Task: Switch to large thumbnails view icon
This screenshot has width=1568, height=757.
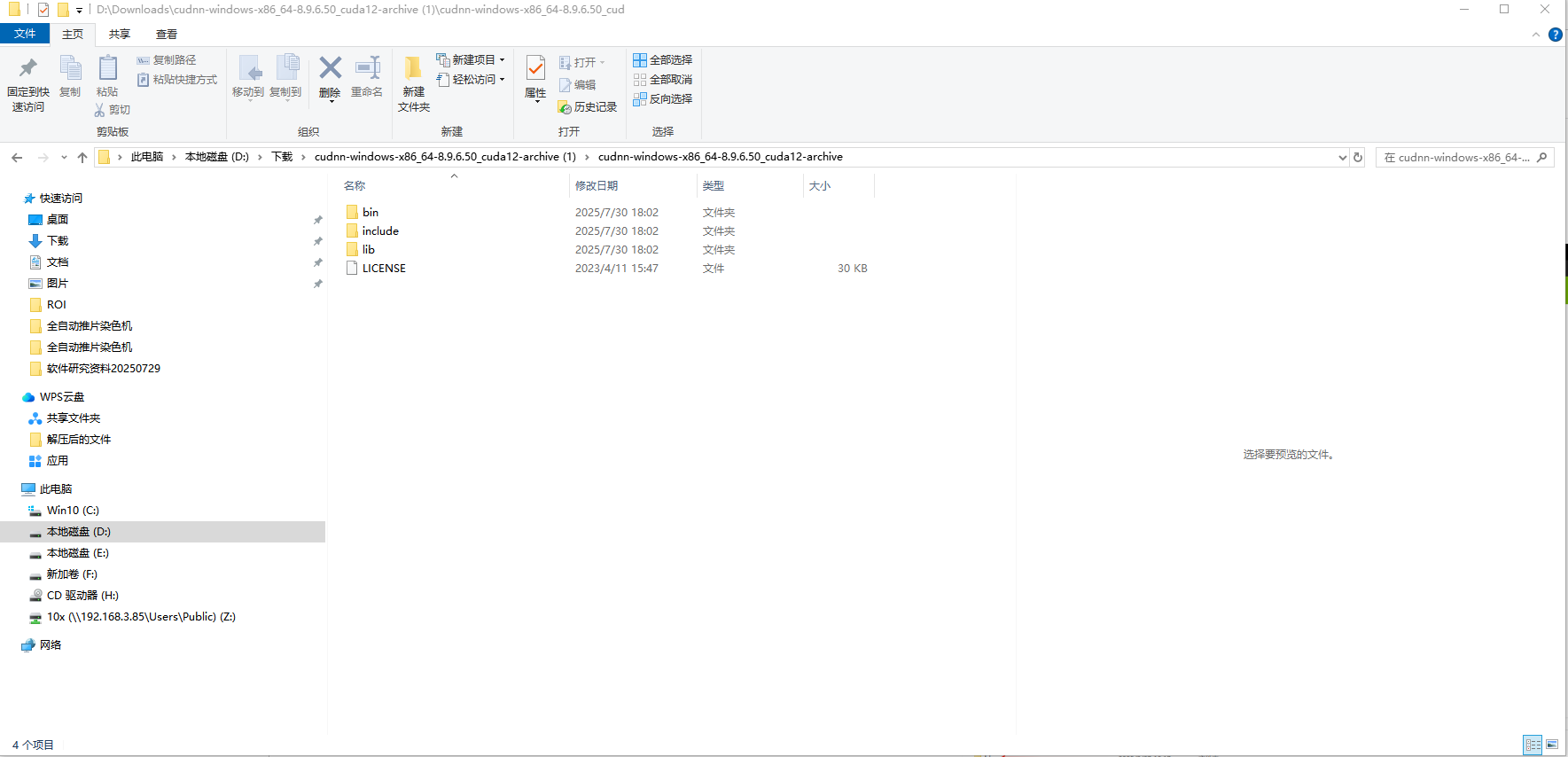Action: (x=1552, y=745)
